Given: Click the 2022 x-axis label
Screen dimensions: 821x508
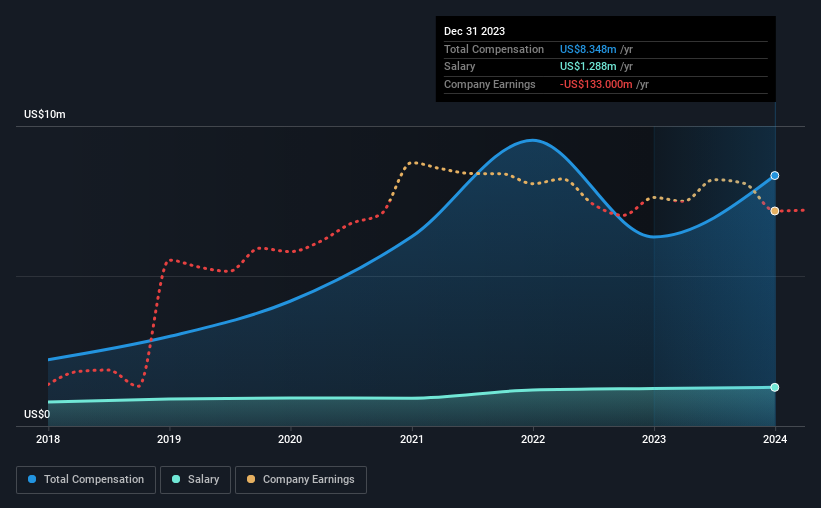Looking at the screenshot, I should pos(533,439).
